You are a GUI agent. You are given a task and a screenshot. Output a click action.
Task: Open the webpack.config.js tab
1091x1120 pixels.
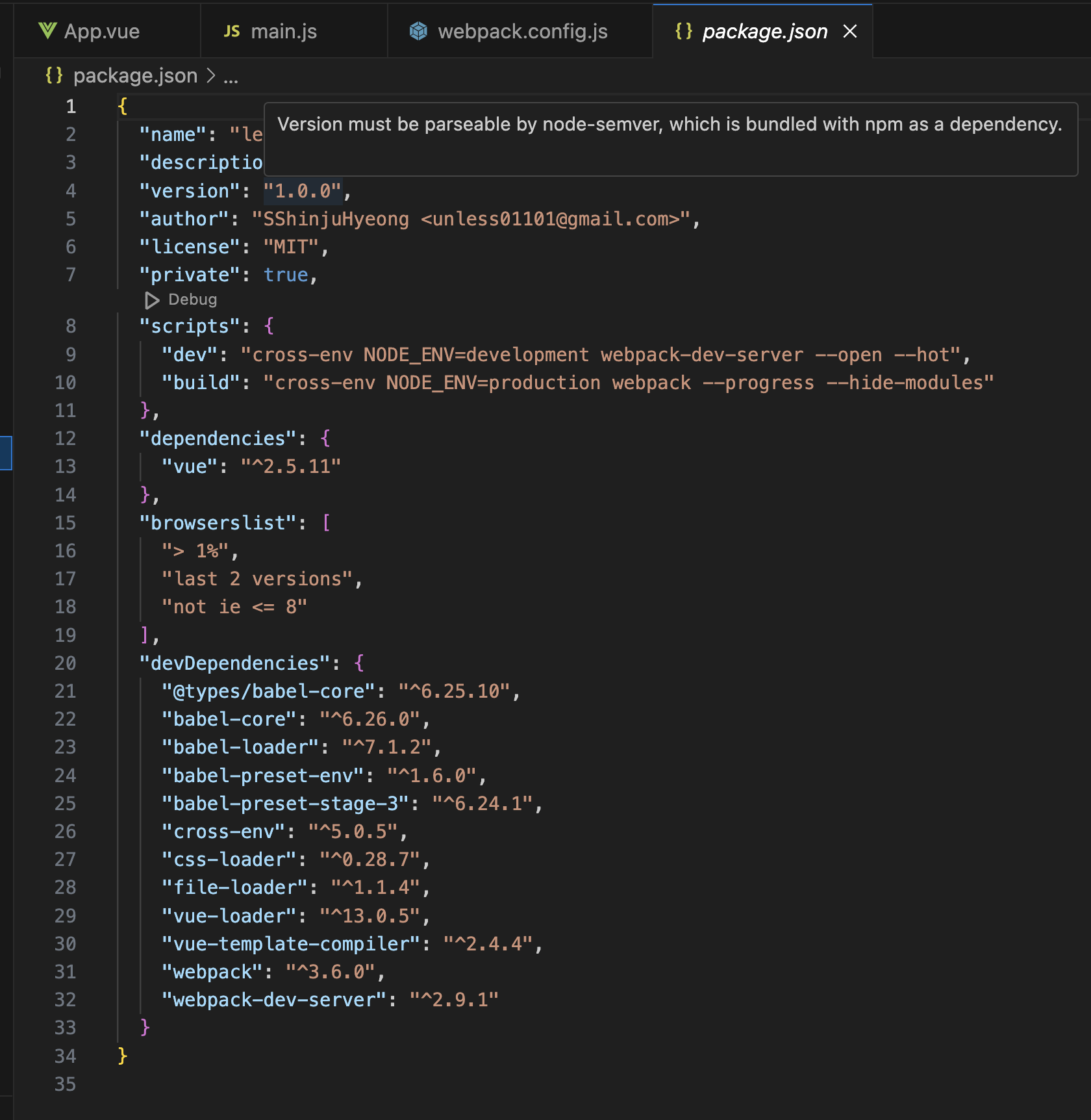coord(520,31)
